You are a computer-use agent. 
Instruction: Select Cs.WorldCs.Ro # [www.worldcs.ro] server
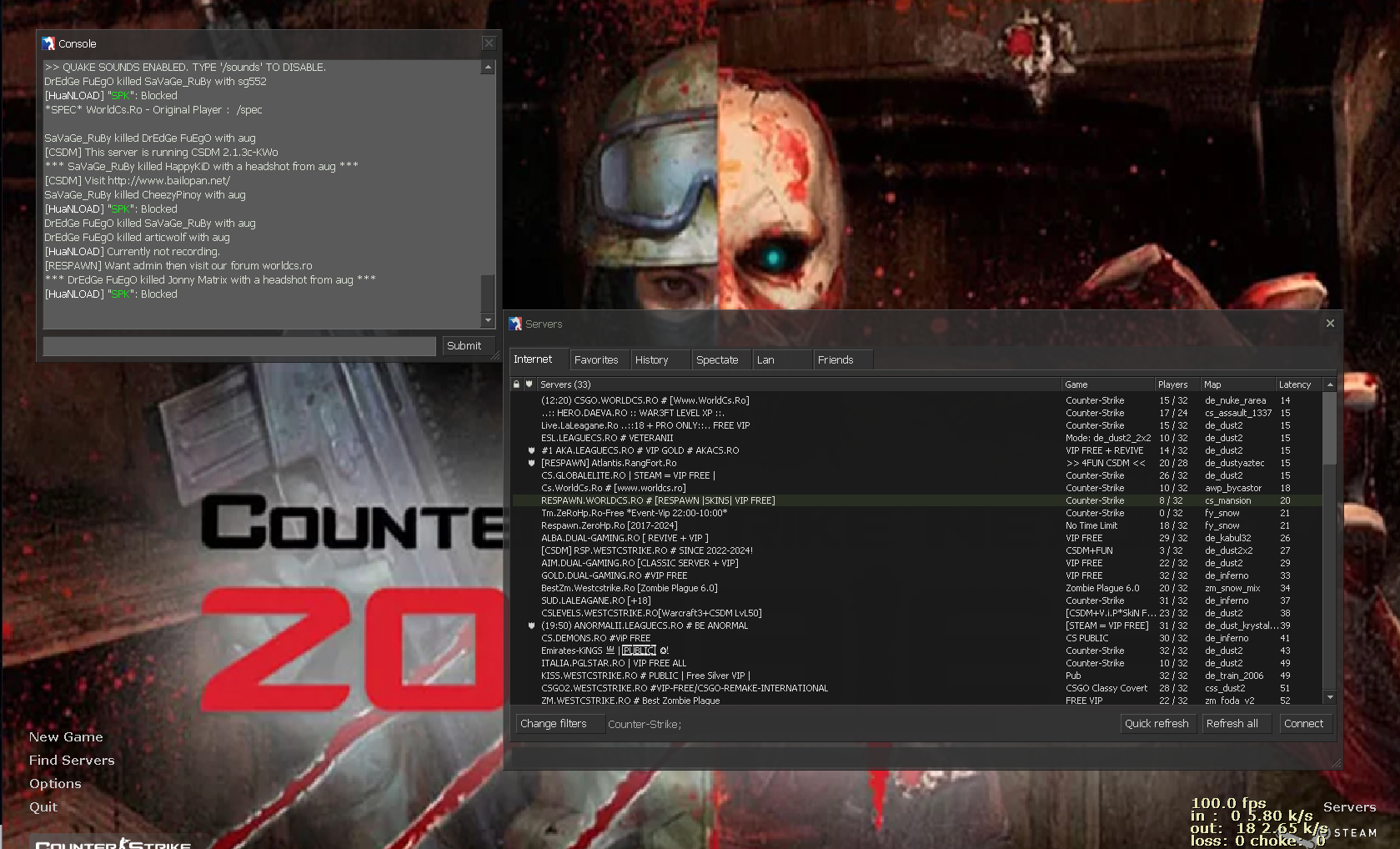916,488
